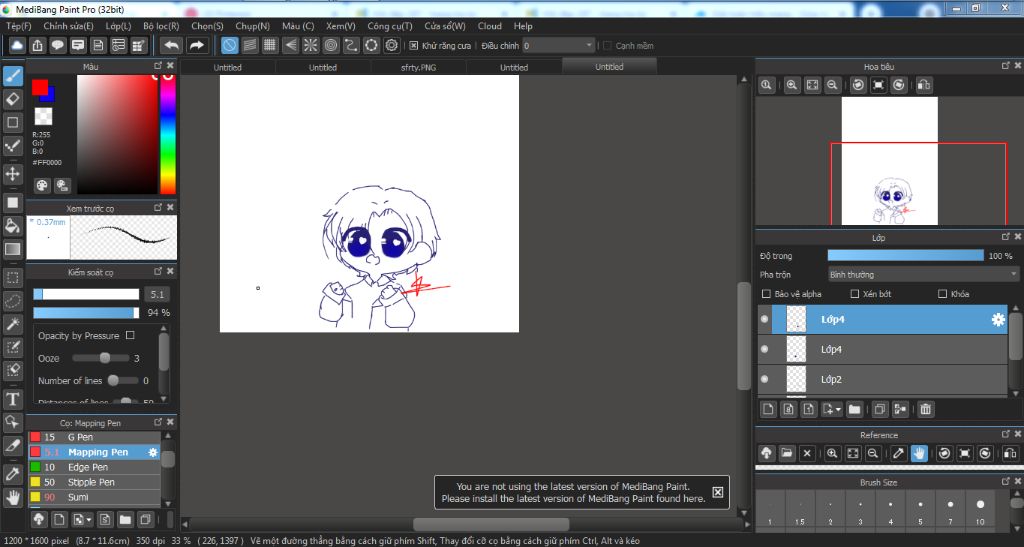
Task: Open add special layer dropdown
Action: (831, 409)
